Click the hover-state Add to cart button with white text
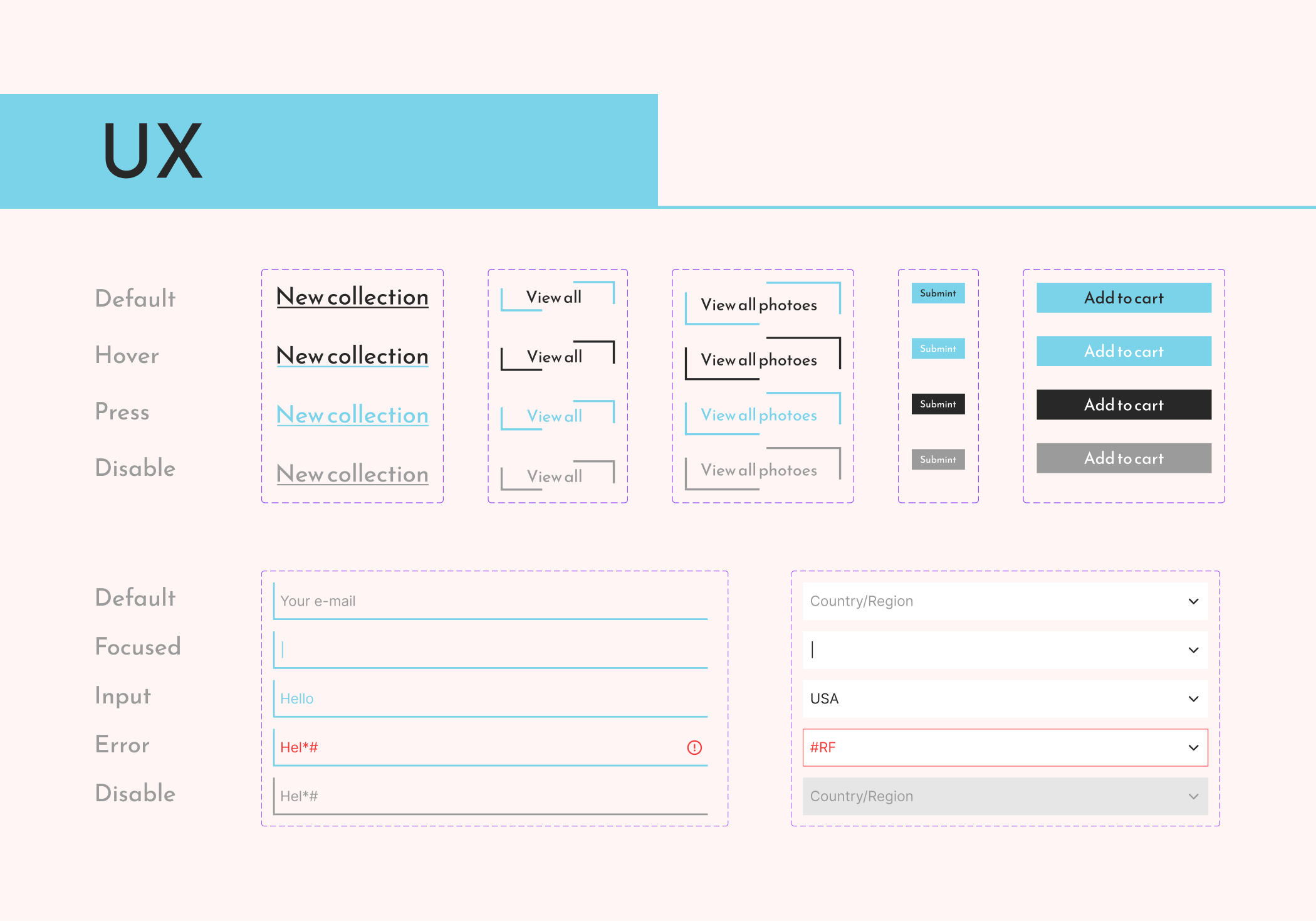 click(1123, 351)
